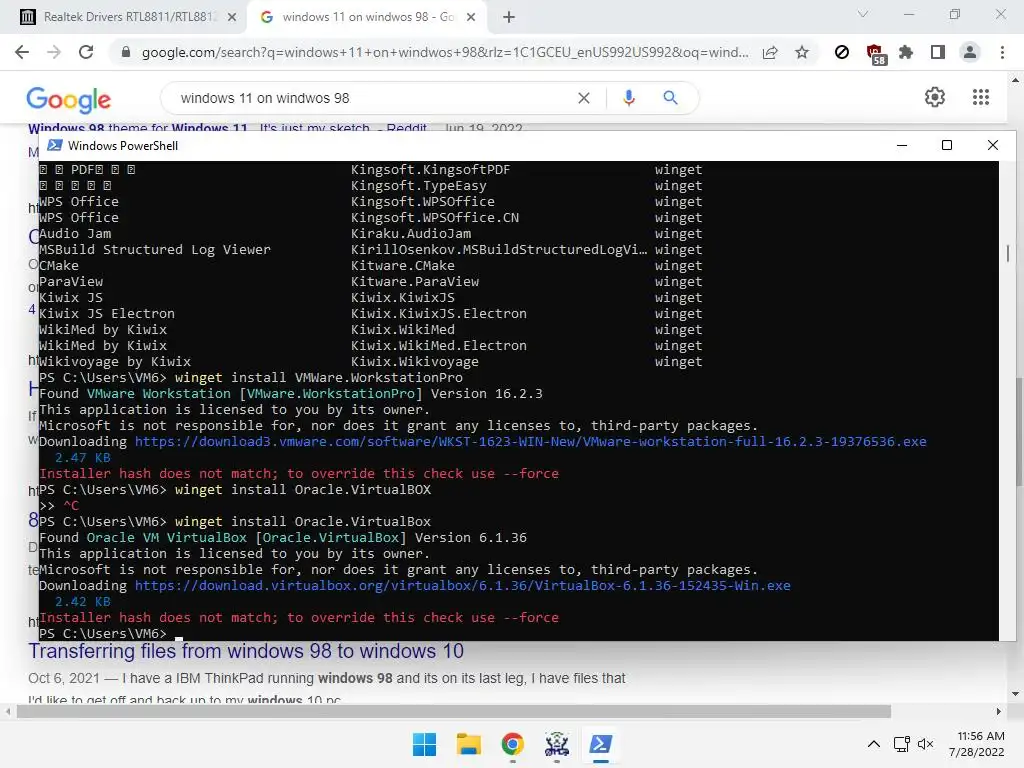Click the Kiwix.WikiMed.Electron package ID

439,345
